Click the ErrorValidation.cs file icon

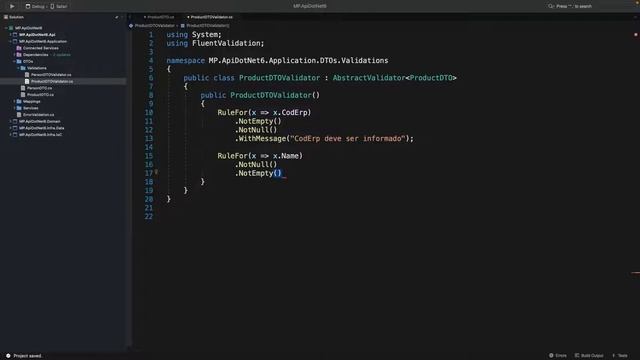19,115
